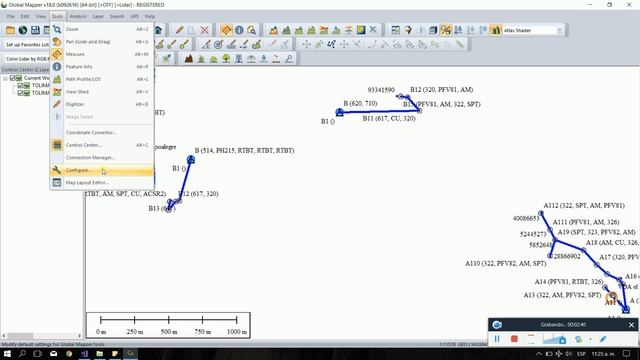Open the Color Lidar by RGB dropdown
Image resolution: width=640 pixels, height=360 pixels.
pos(27,59)
